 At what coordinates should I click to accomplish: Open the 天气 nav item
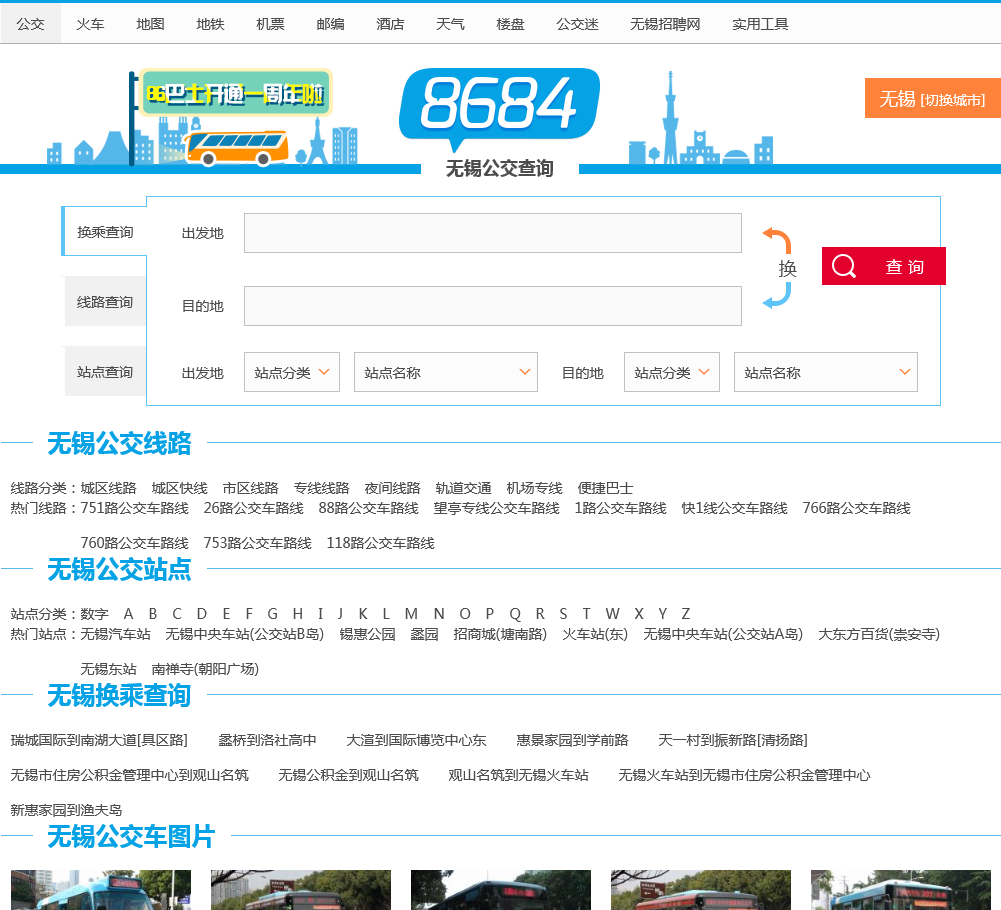450,24
